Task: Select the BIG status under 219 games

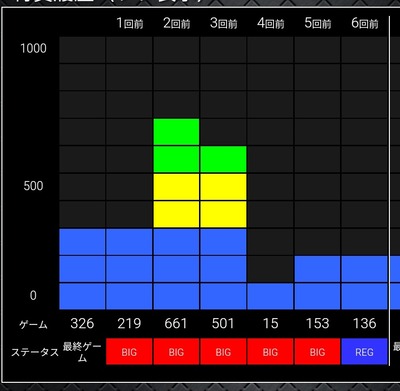Action: (x=129, y=352)
